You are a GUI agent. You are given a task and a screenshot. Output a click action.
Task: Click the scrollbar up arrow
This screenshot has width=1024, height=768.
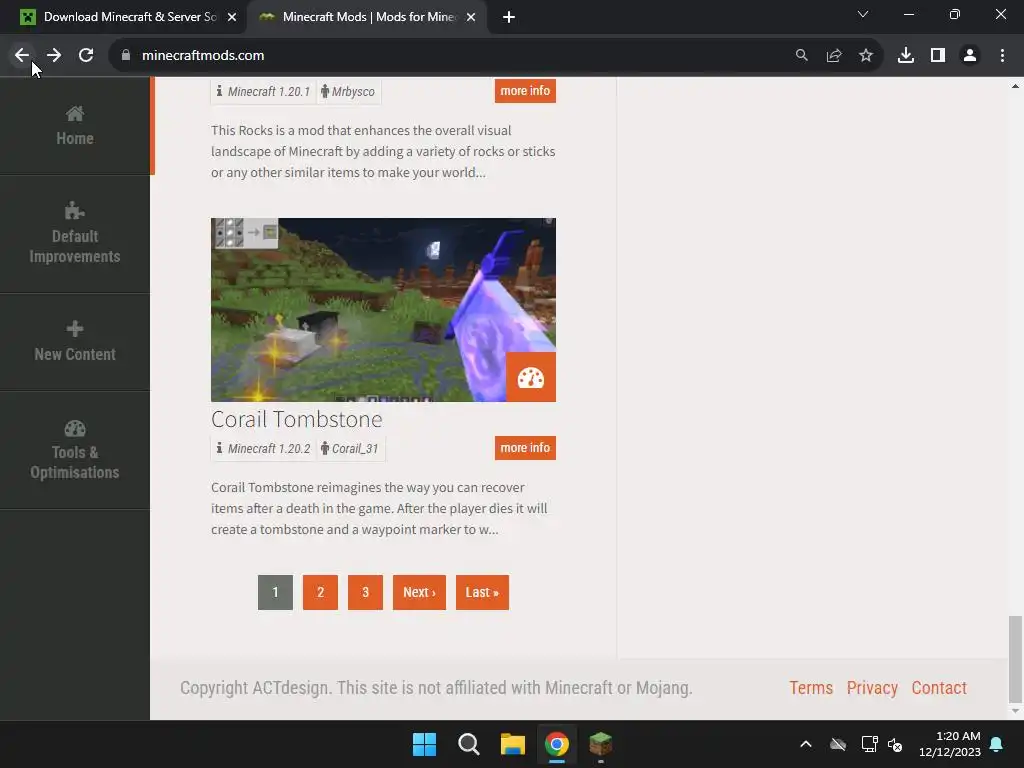pyautogui.click(x=1015, y=86)
